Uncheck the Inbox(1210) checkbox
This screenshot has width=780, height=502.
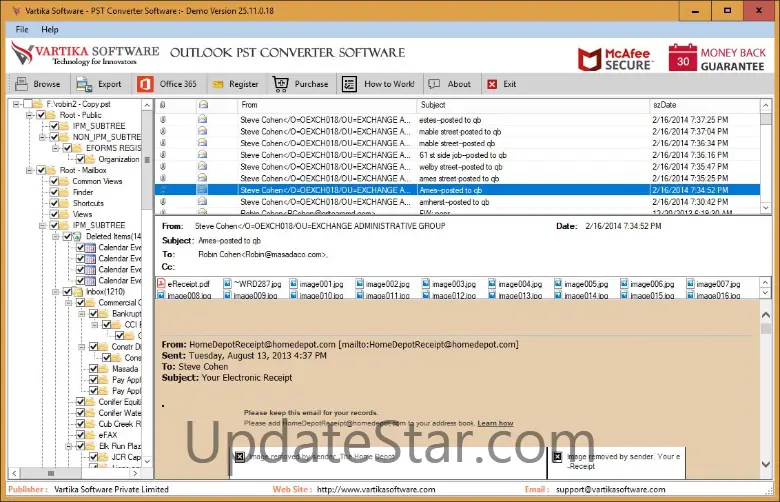tap(67, 292)
